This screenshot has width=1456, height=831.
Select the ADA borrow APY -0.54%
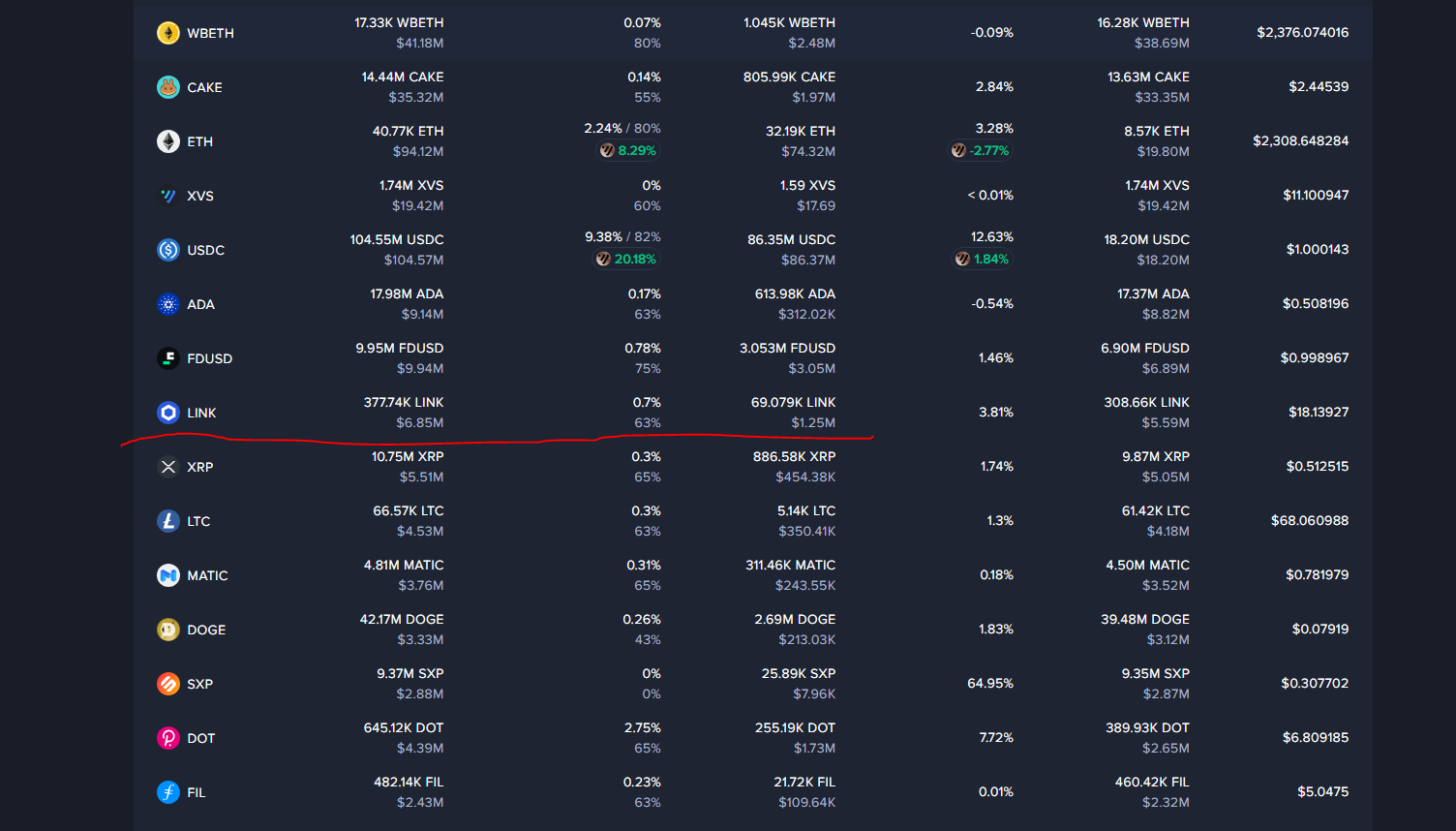pyautogui.click(x=992, y=303)
